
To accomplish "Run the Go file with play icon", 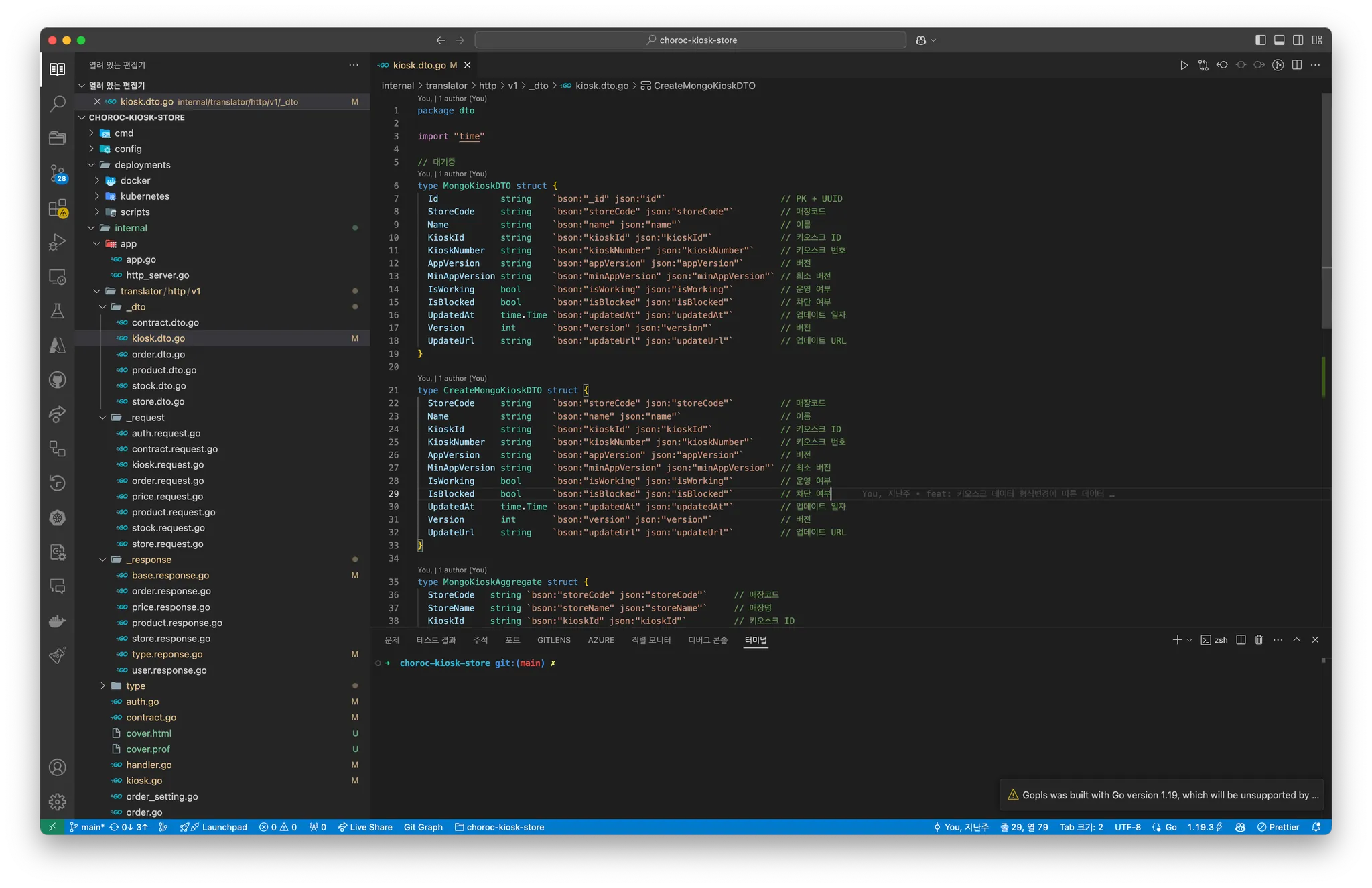I will point(1184,65).
